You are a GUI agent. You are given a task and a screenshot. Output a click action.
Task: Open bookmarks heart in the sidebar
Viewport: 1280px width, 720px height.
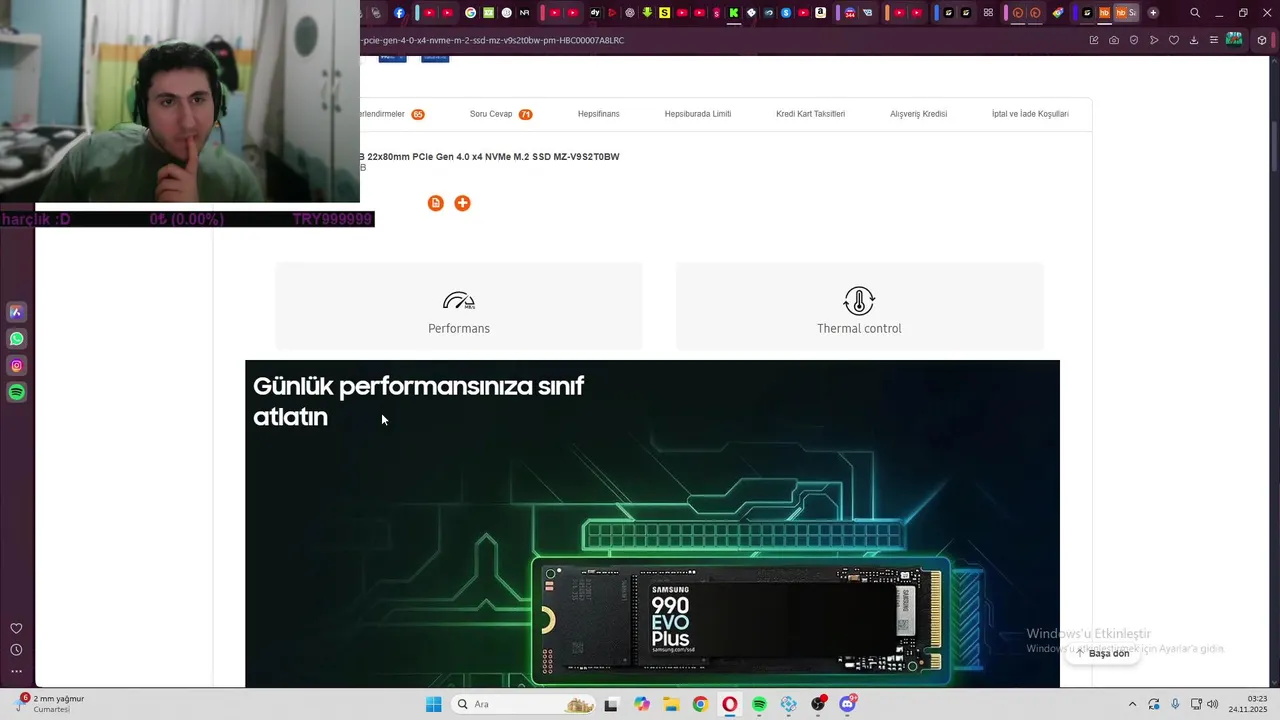16,628
